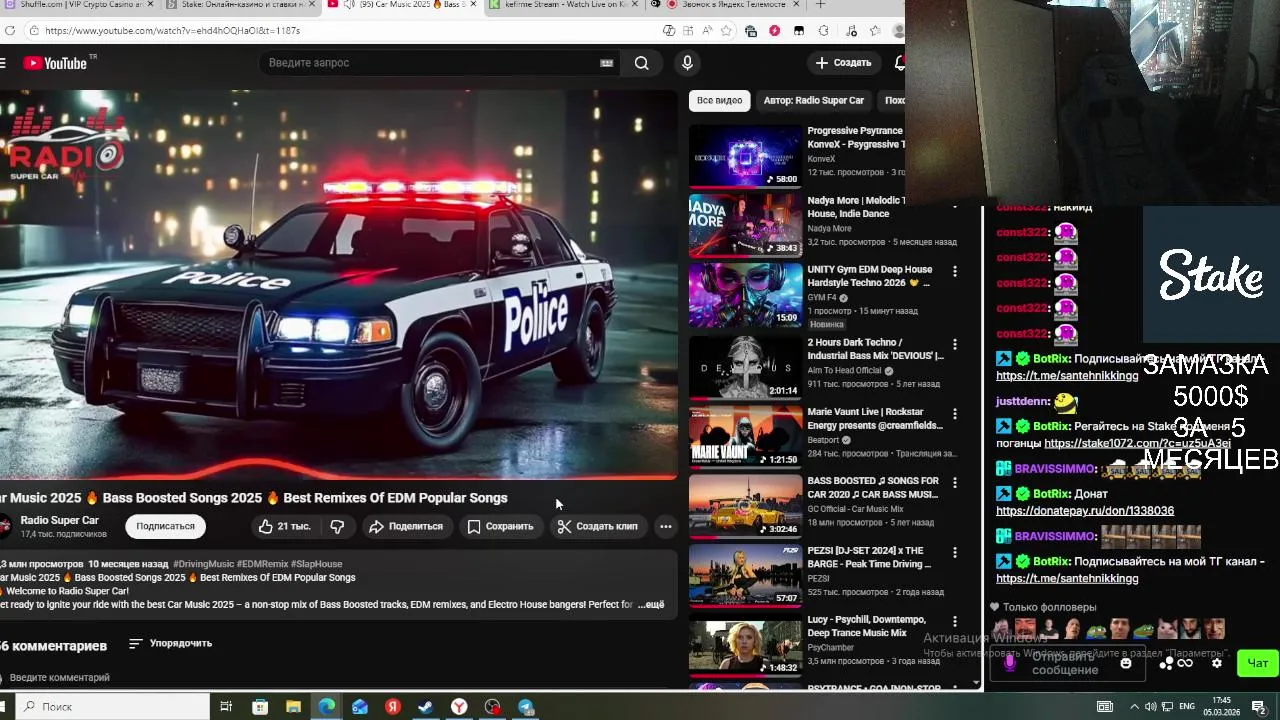Viewport: 1280px width, 720px height.
Task: Open options for Marie Vaunt Live video
Action: coord(955,413)
